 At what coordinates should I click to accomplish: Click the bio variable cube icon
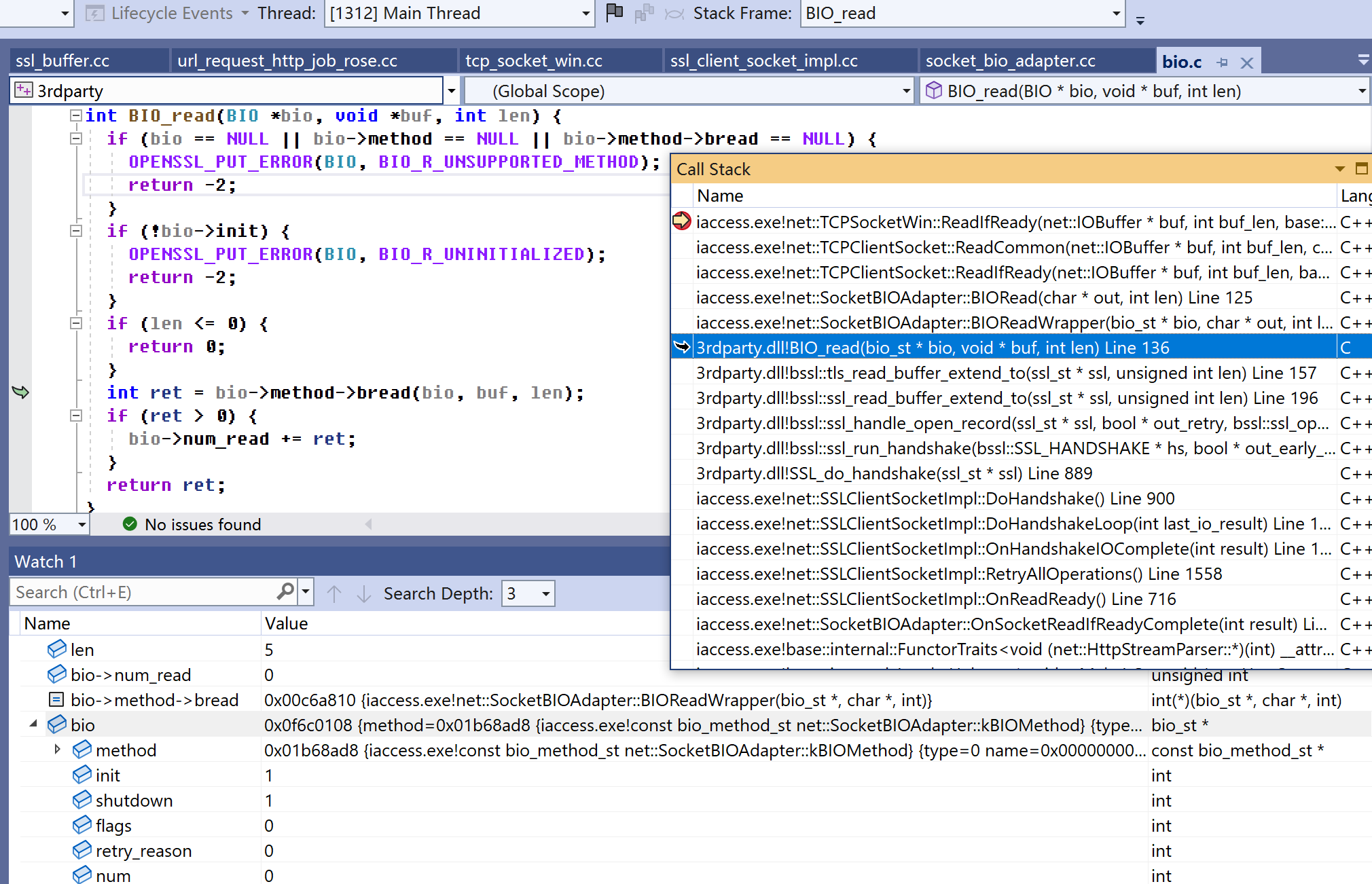point(57,724)
